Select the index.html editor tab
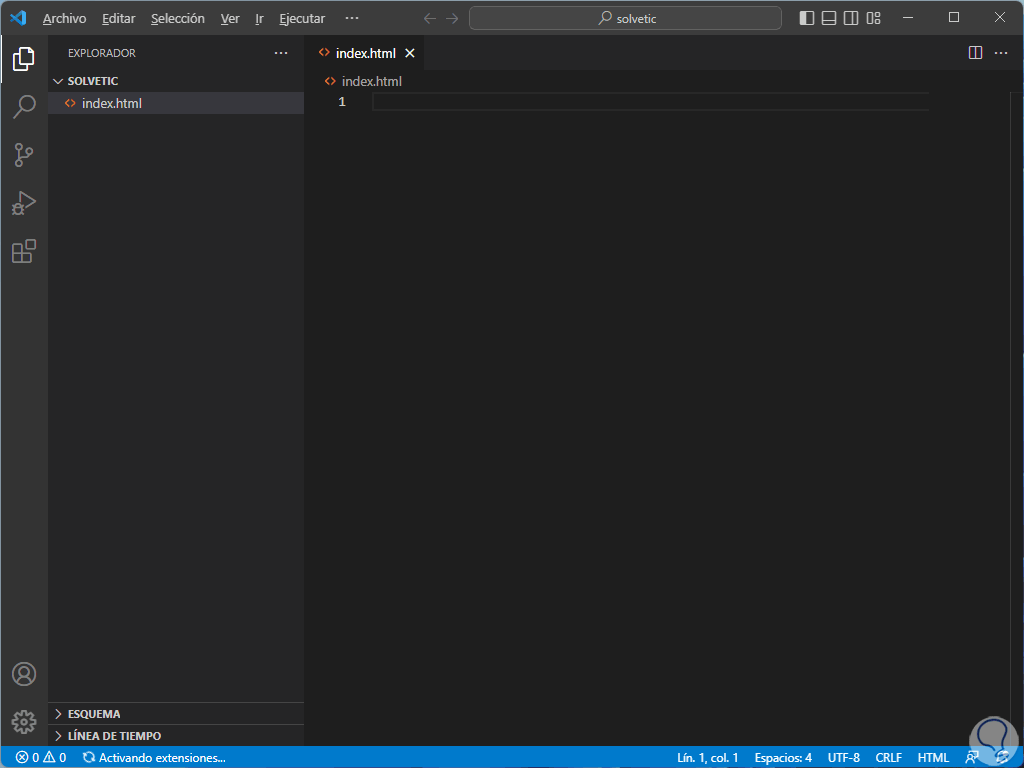 pyautogui.click(x=364, y=53)
